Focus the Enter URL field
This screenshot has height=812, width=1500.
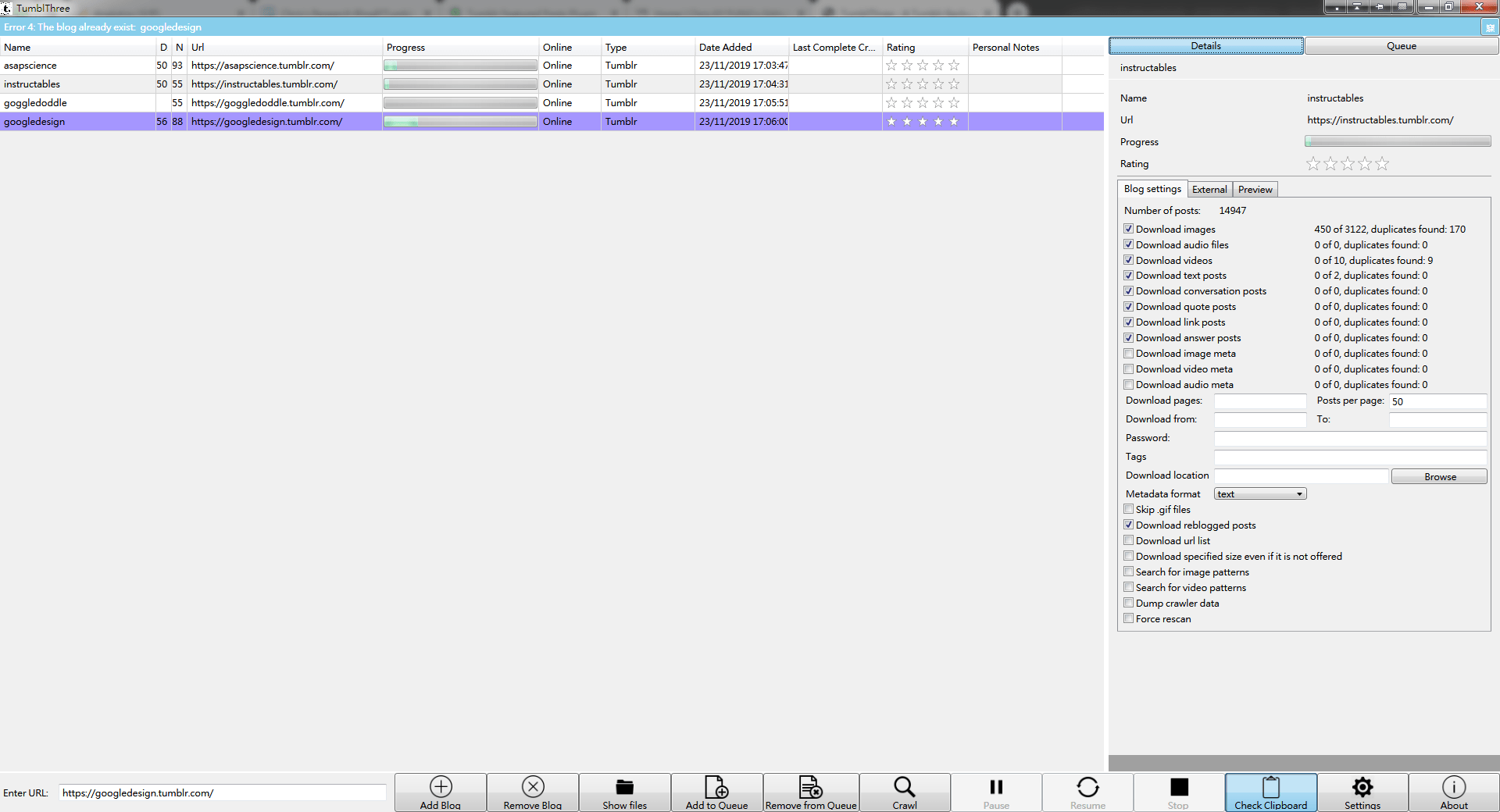223,792
